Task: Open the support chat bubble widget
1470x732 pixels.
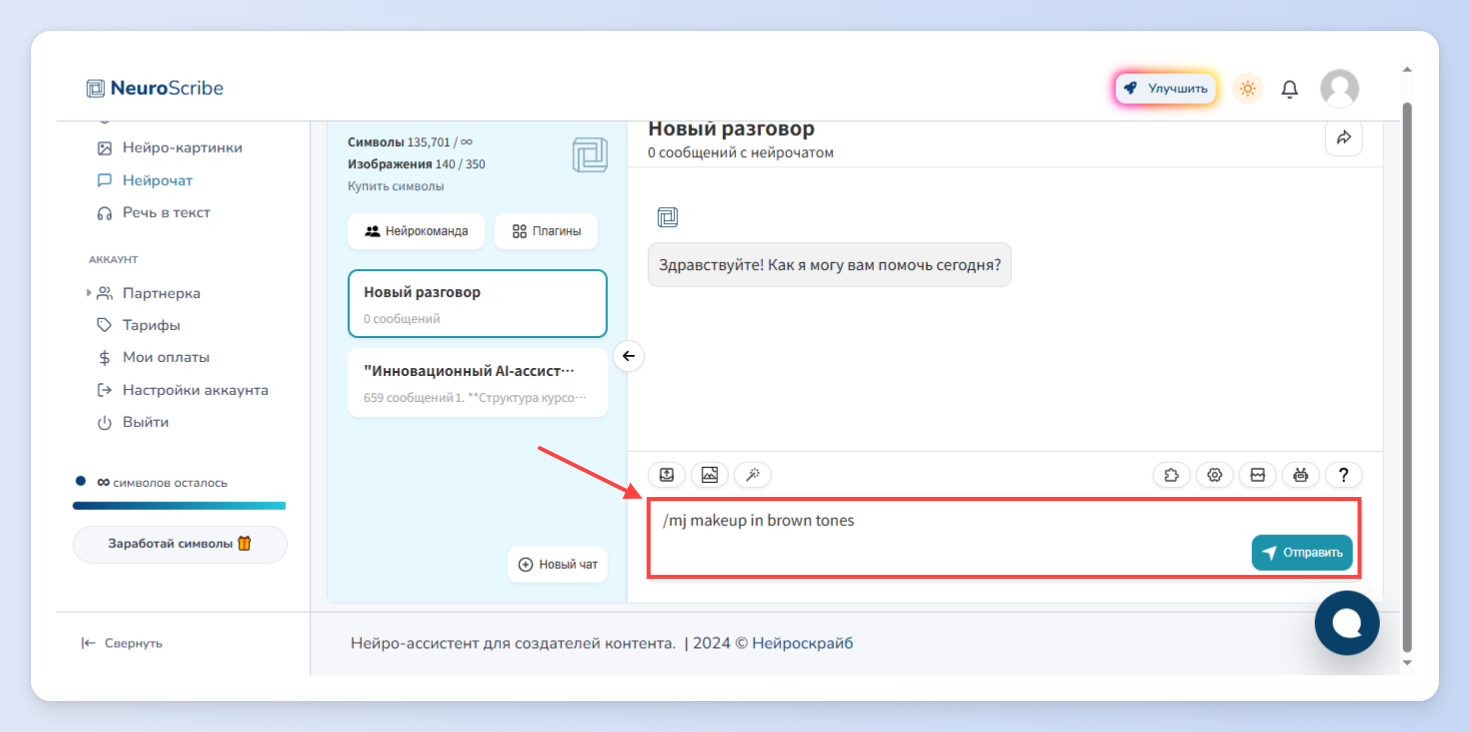Action: coord(1347,623)
